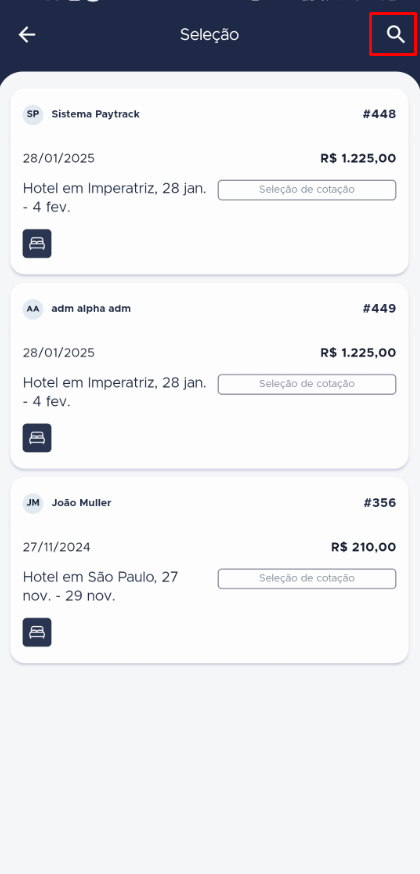
Task: Click Seleção de cotação in João Muller's card
Action: click(x=307, y=578)
